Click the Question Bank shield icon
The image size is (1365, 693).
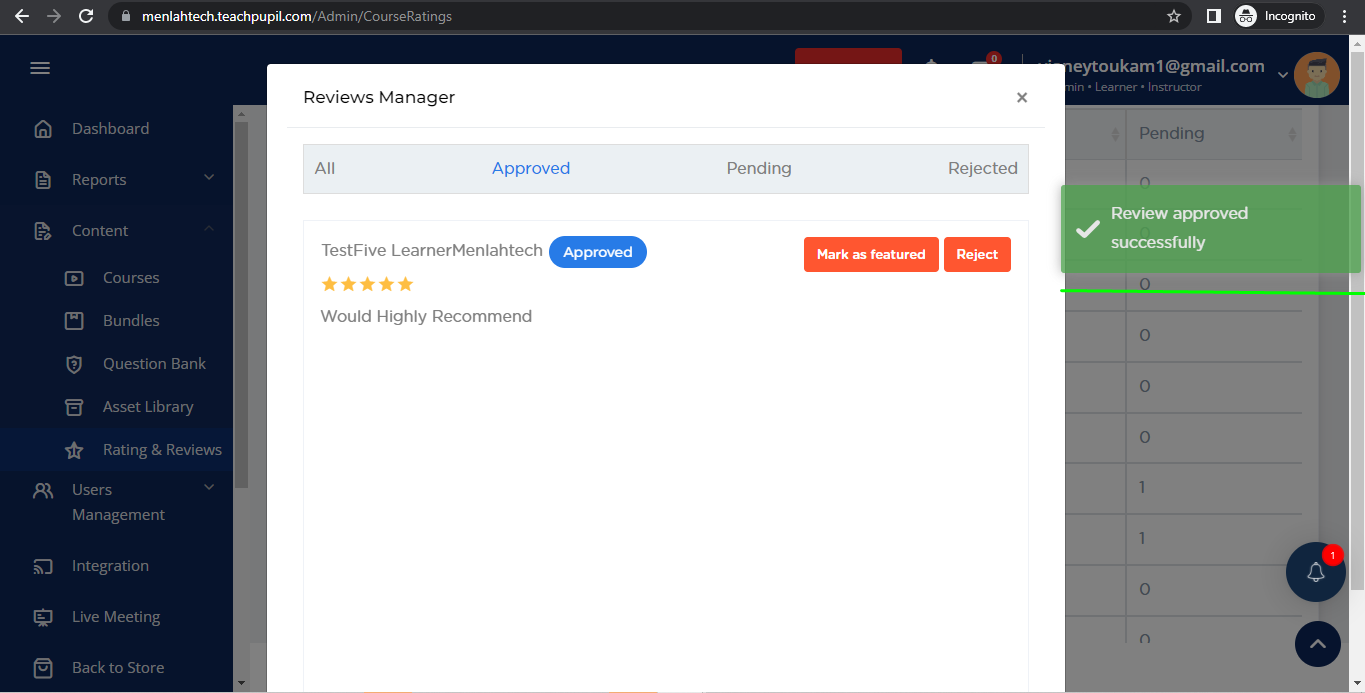74,364
